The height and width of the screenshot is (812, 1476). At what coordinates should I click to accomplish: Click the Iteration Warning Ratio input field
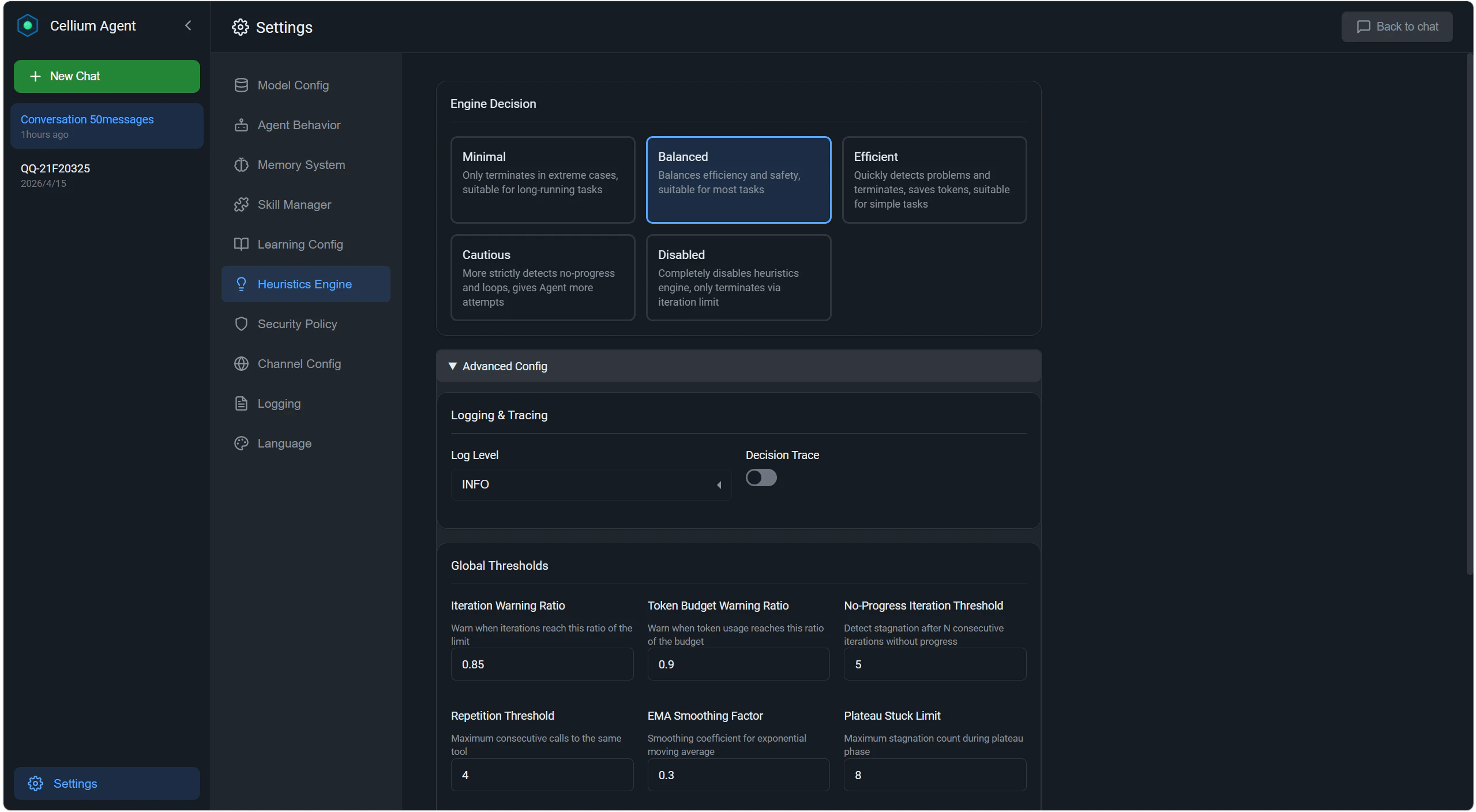[x=542, y=664]
